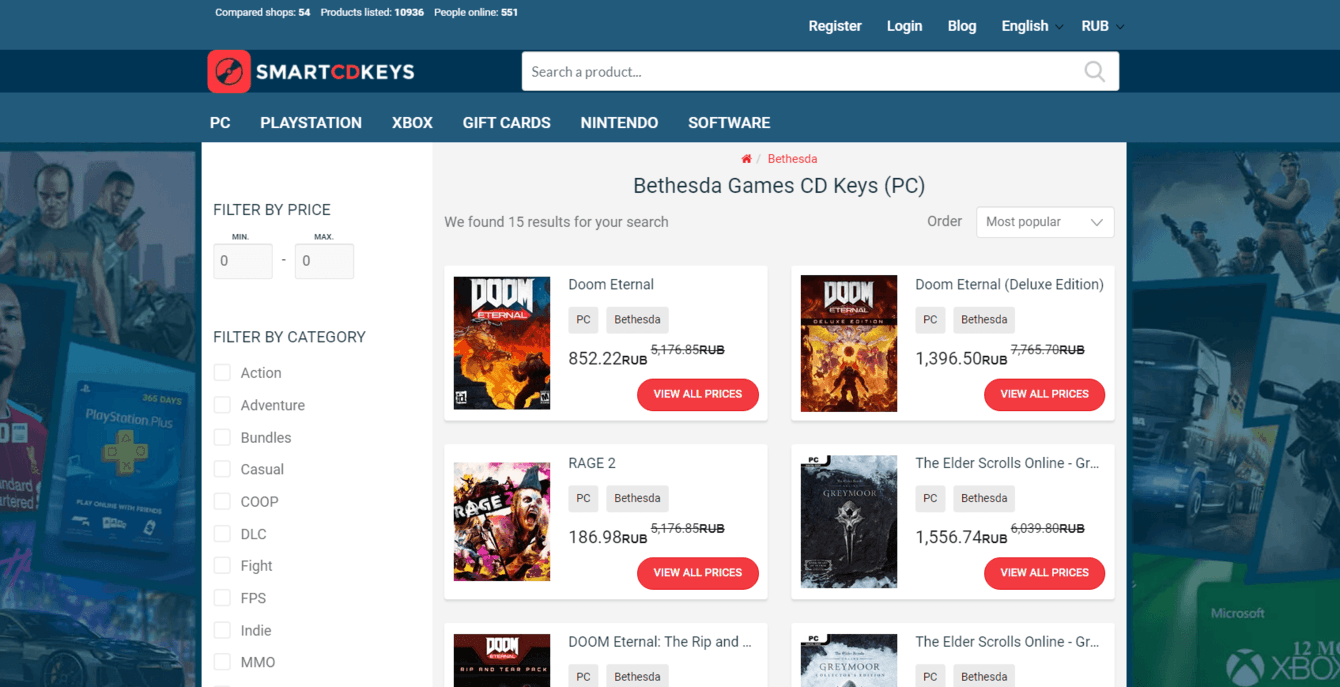Viewport: 1340px width, 687px height.
Task: Click the 186.98 RUB price
Action: point(607,537)
